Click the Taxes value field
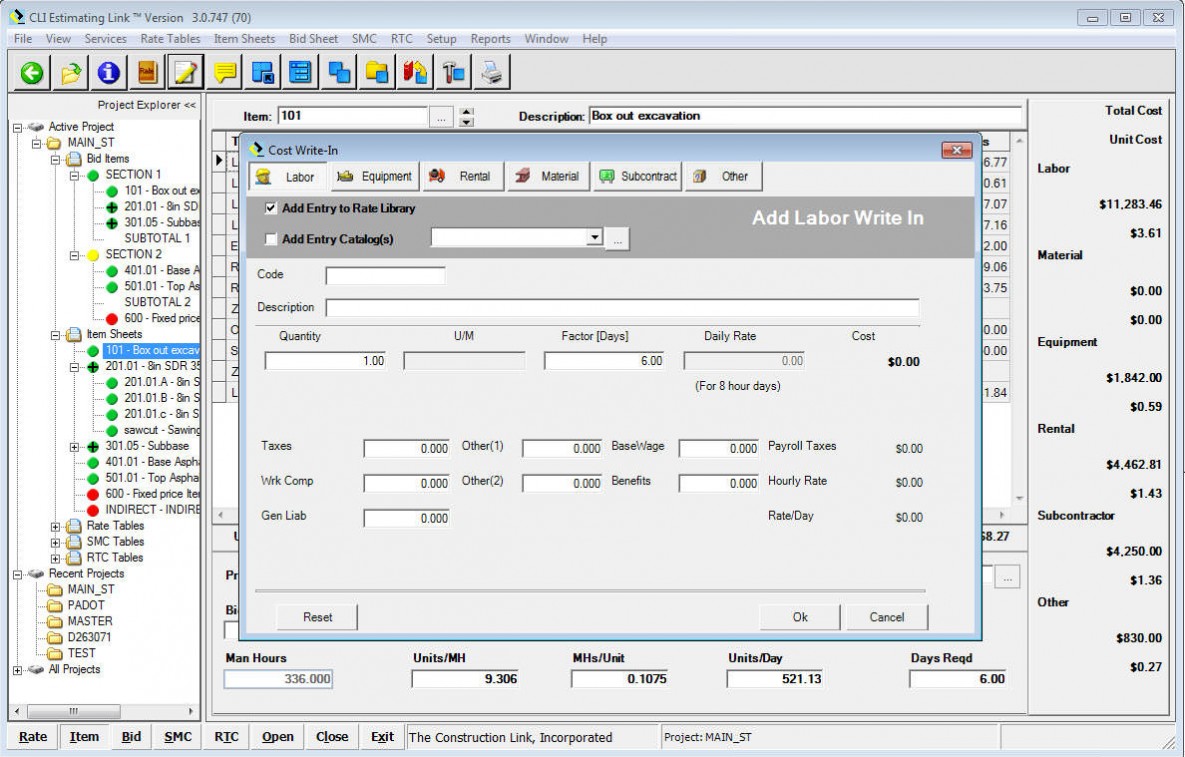 pyautogui.click(x=407, y=448)
